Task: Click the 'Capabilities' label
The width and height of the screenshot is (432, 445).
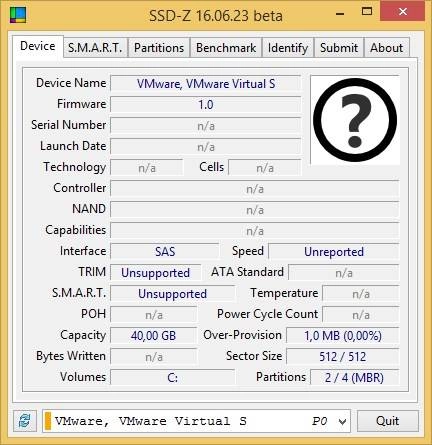Action: (76, 230)
